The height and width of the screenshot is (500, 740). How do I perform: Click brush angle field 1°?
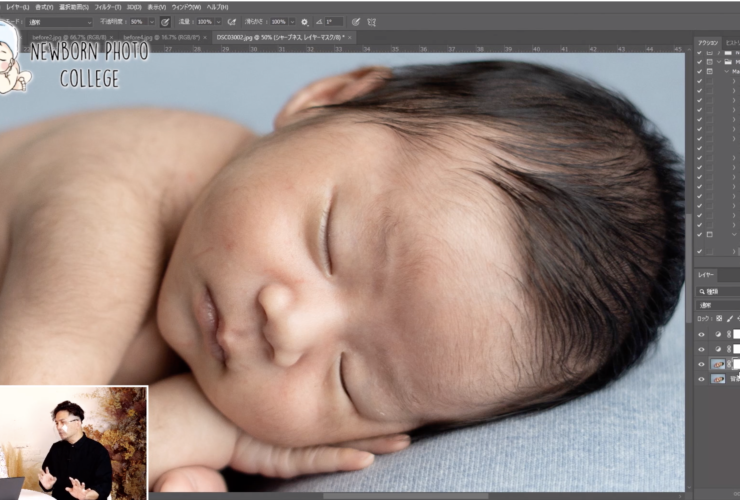pos(334,22)
